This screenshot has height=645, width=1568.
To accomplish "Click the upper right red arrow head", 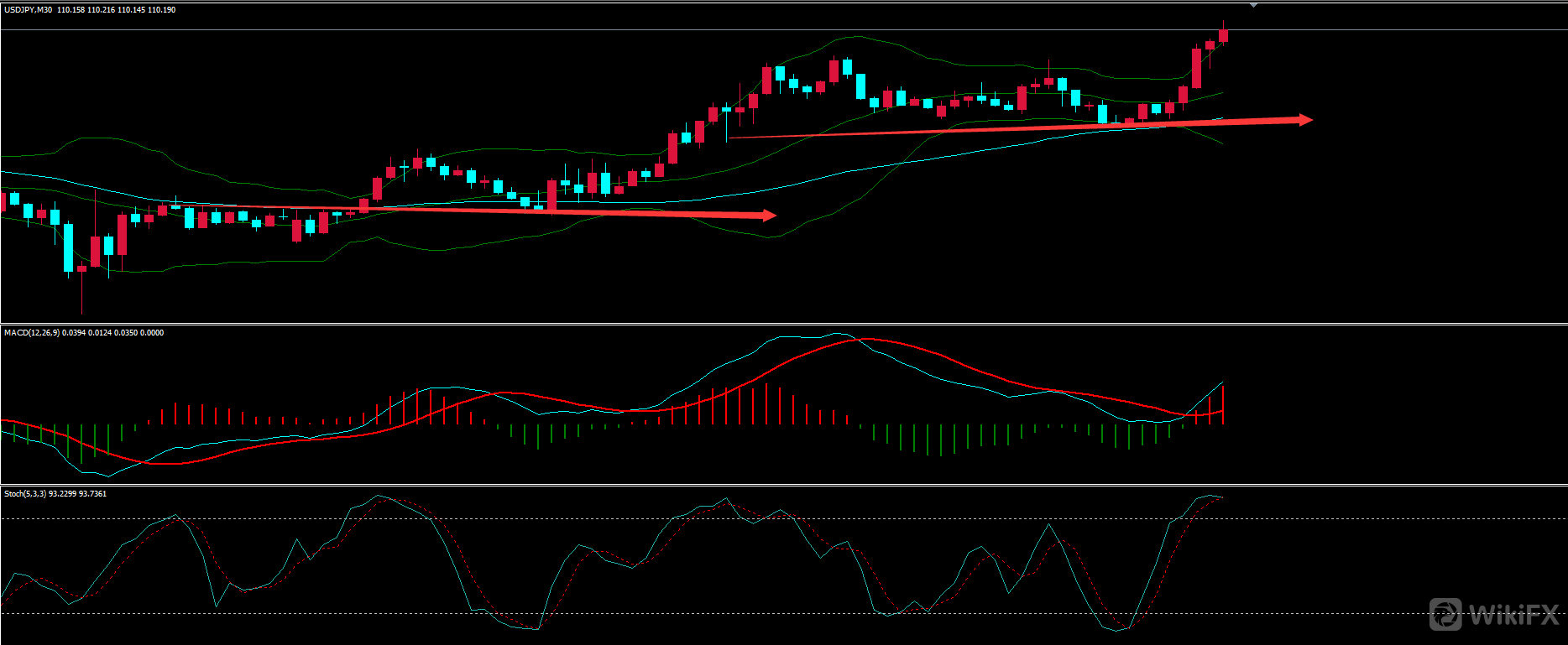I will pyautogui.click(x=1305, y=120).
